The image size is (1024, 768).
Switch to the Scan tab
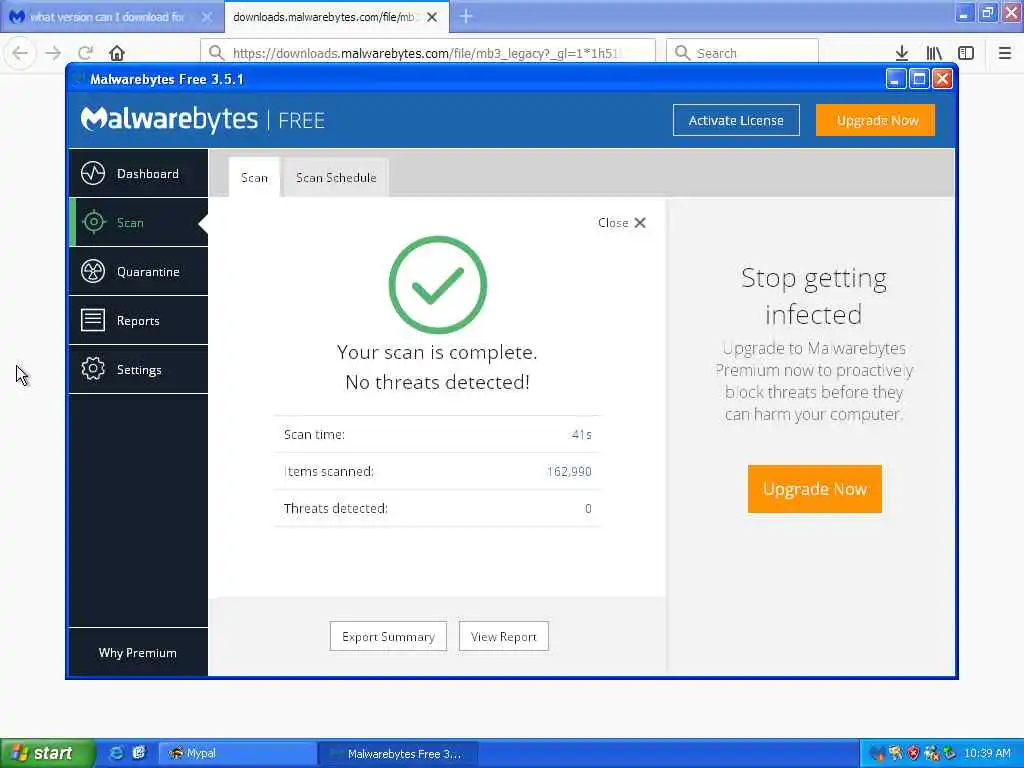254,178
